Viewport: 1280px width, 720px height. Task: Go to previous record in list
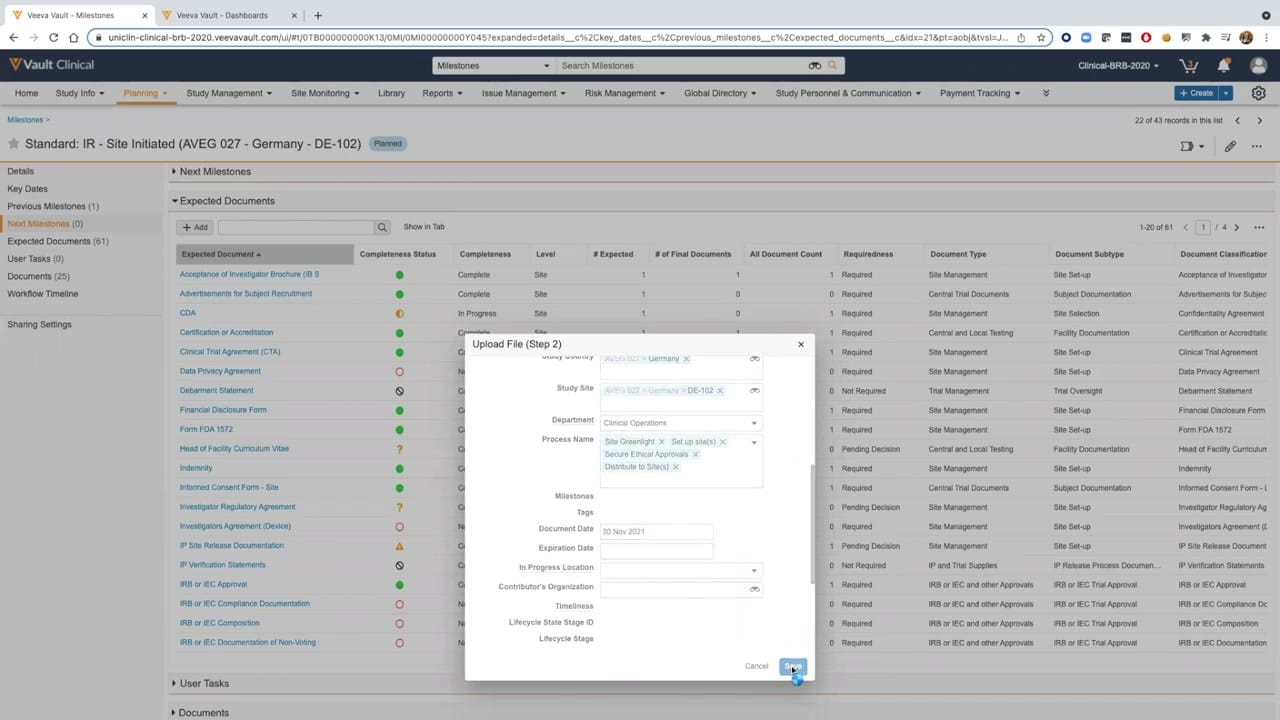[x=1237, y=120]
